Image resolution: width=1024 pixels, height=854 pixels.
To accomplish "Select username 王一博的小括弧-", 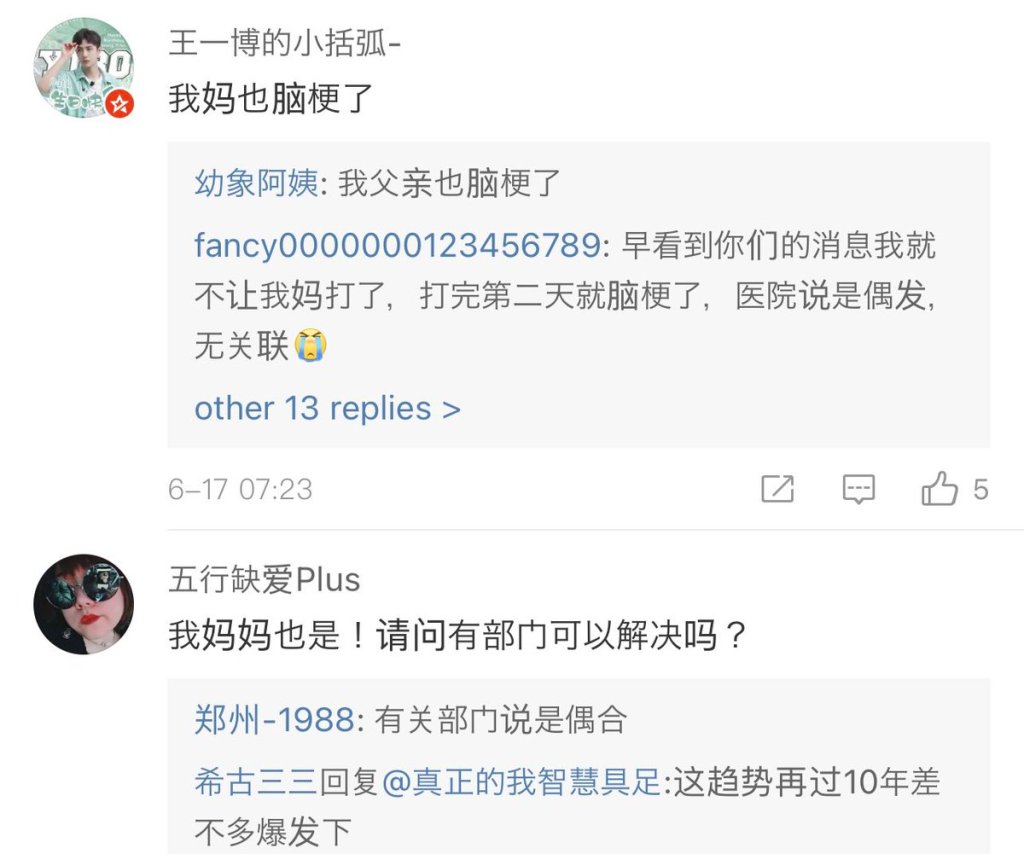I will pyautogui.click(x=286, y=45).
